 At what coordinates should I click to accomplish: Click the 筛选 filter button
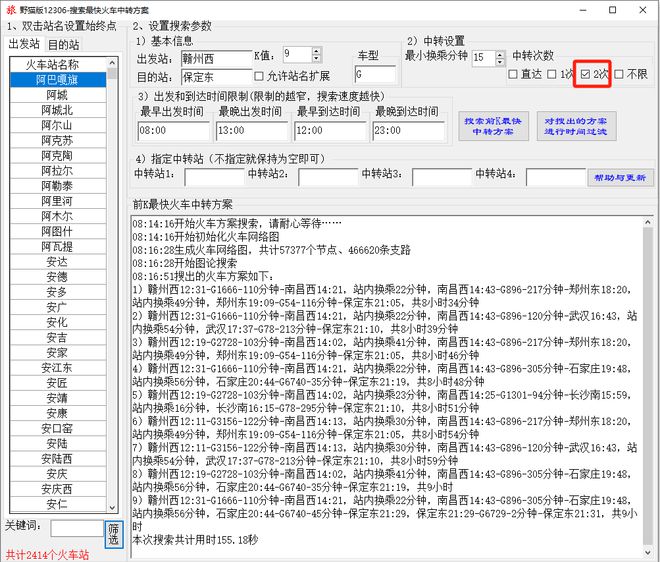click(x=114, y=534)
